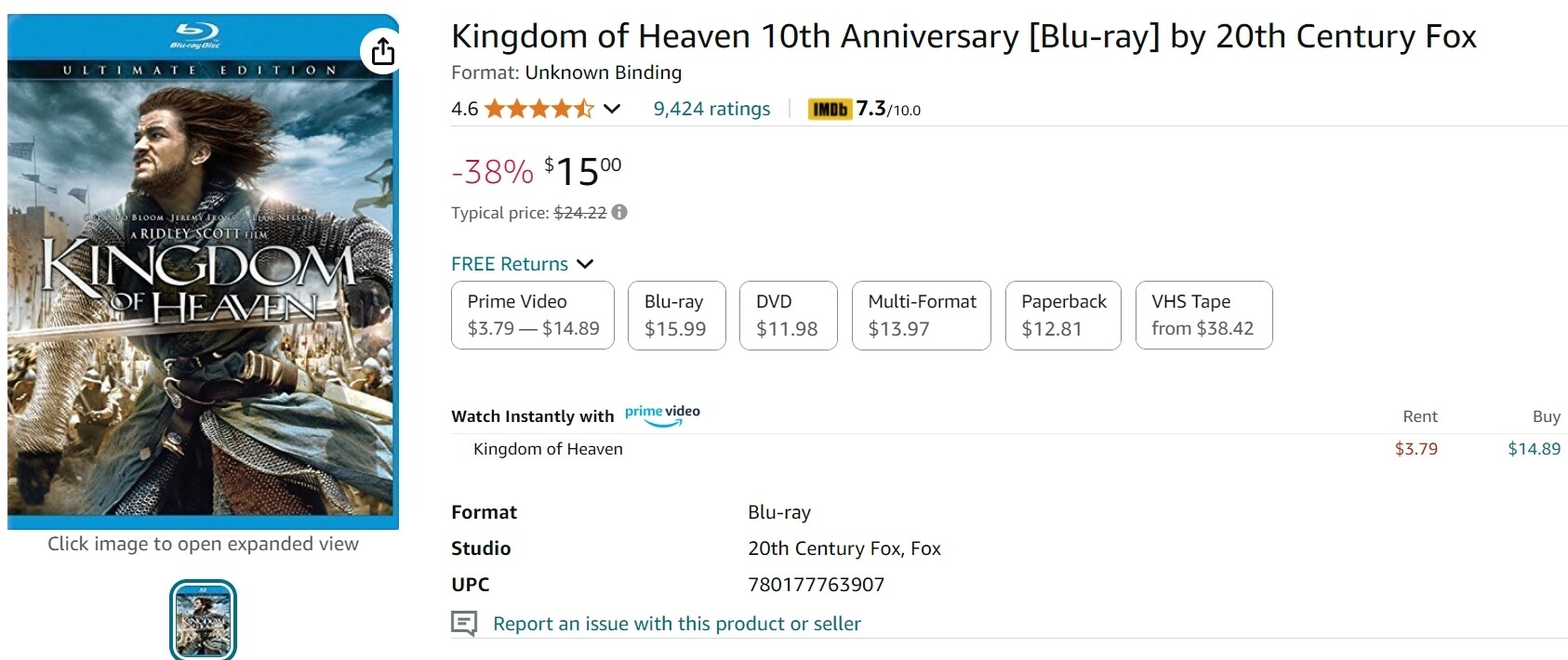Expand the star rating dropdown chevron
1568x660 pixels.
coord(612,109)
